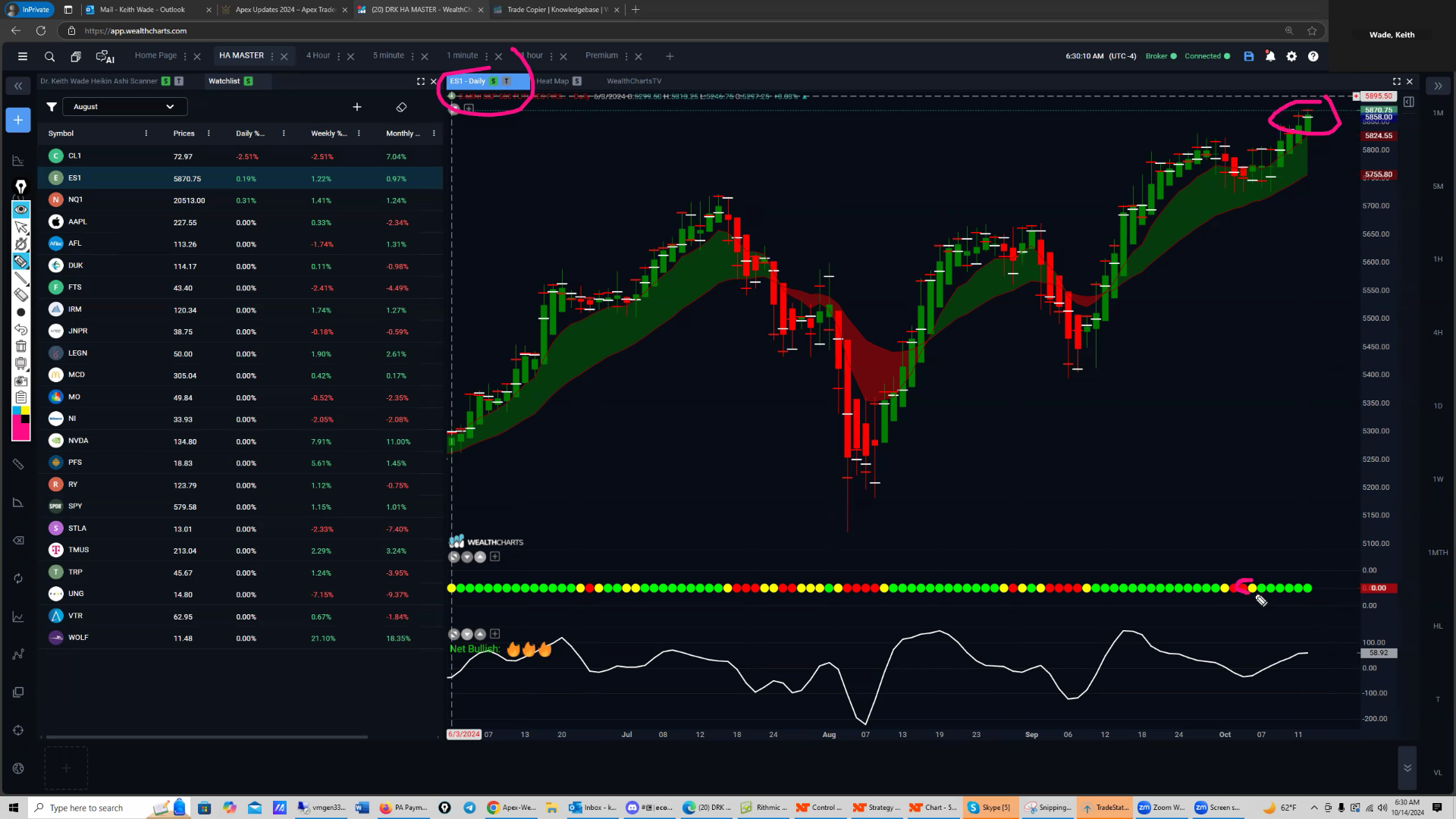Switch to the Home Page tab
The height and width of the screenshot is (819, 1456).
click(155, 55)
